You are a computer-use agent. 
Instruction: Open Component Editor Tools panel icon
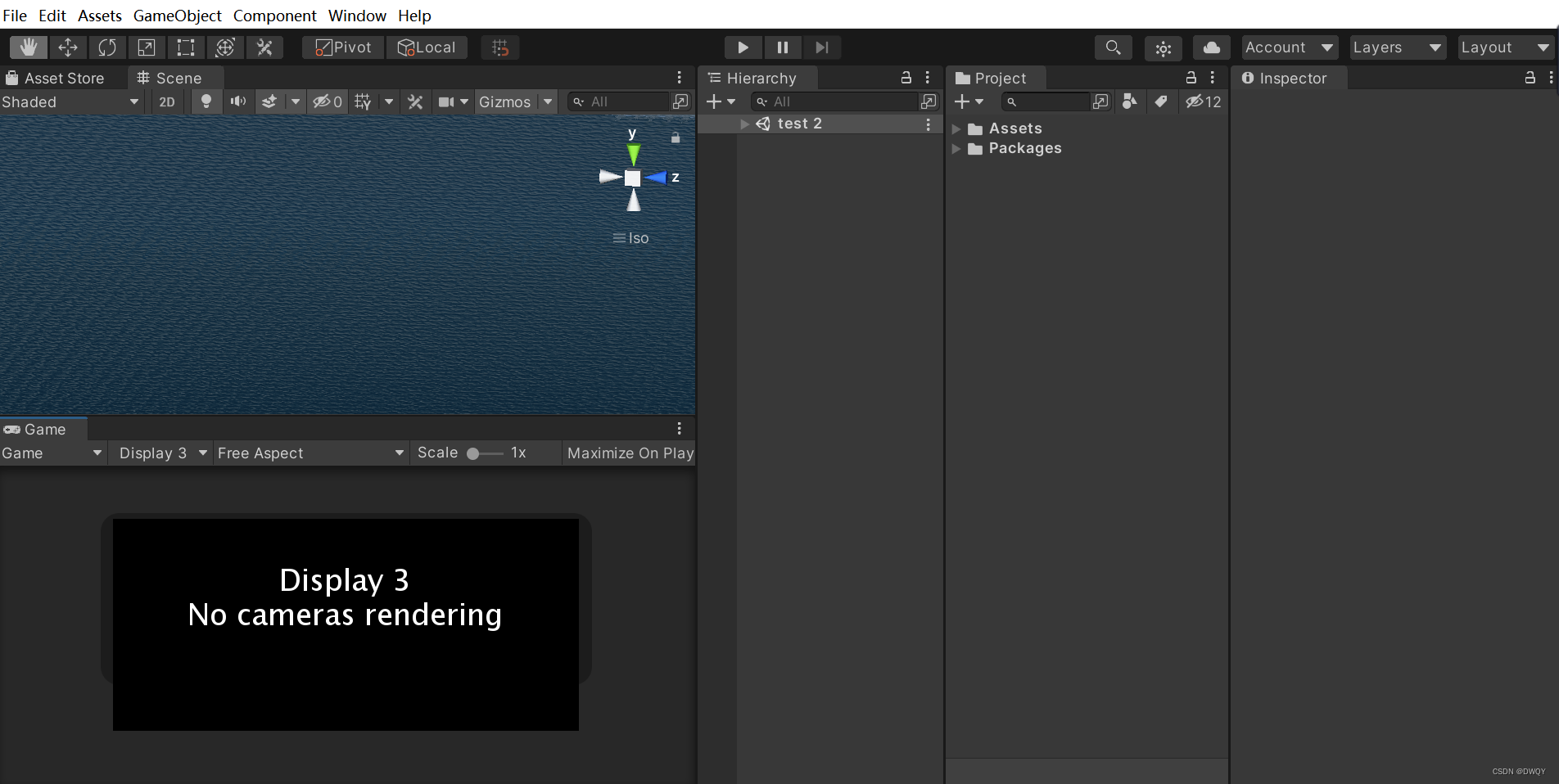[415, 102]
